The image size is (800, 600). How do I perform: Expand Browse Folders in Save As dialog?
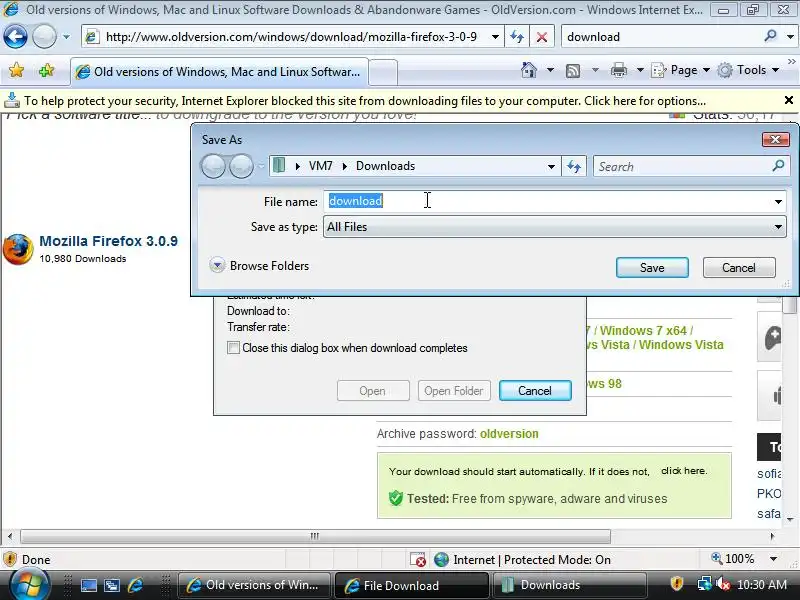pos(259,266)
